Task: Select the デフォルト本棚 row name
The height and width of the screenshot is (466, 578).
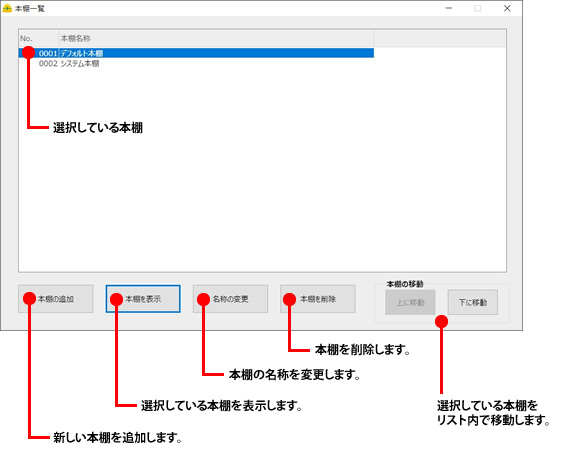Action: tap(81, 53)
